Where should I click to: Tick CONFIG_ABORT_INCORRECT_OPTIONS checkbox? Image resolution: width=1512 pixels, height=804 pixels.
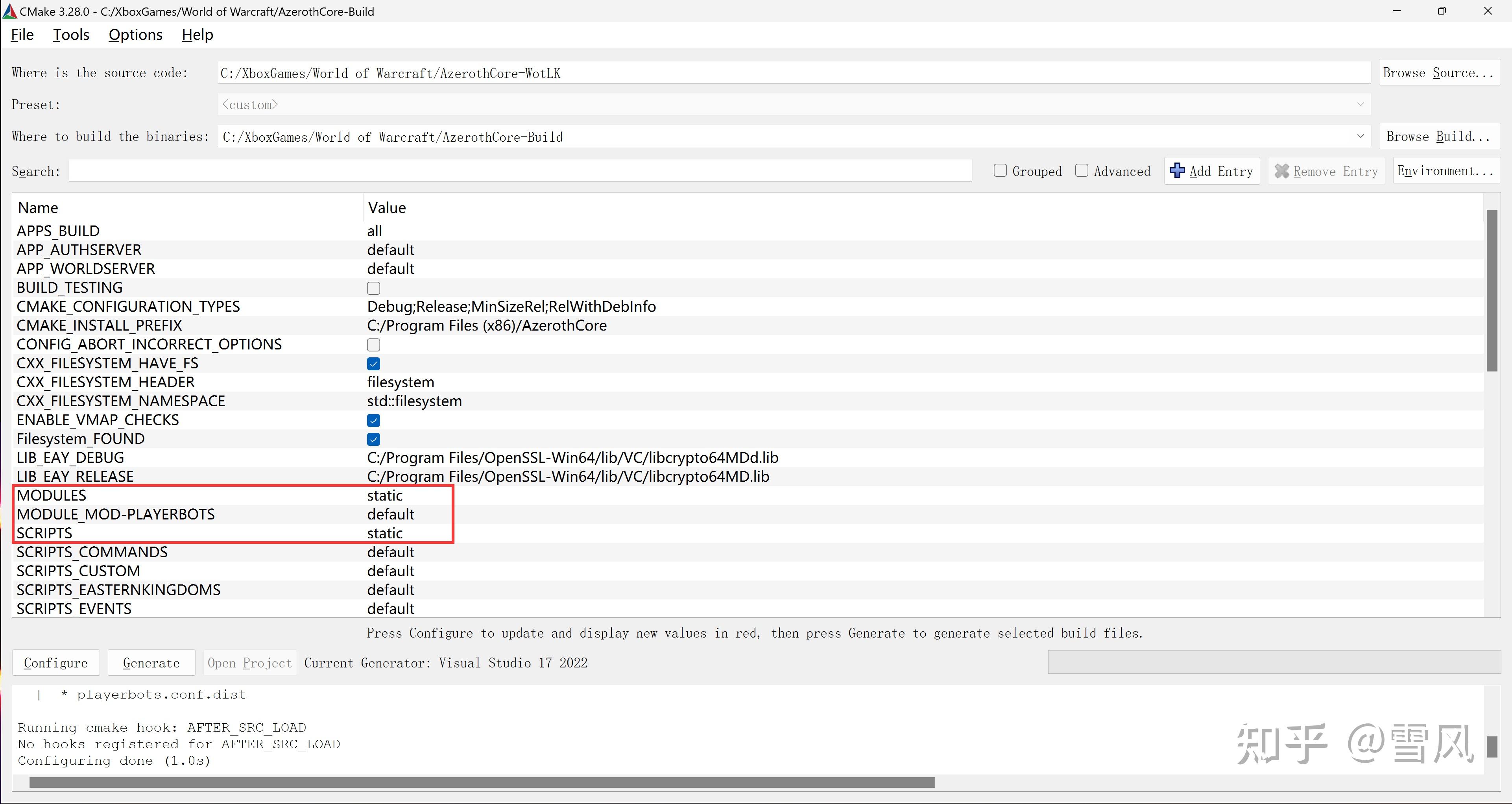(x=373, y=345)
